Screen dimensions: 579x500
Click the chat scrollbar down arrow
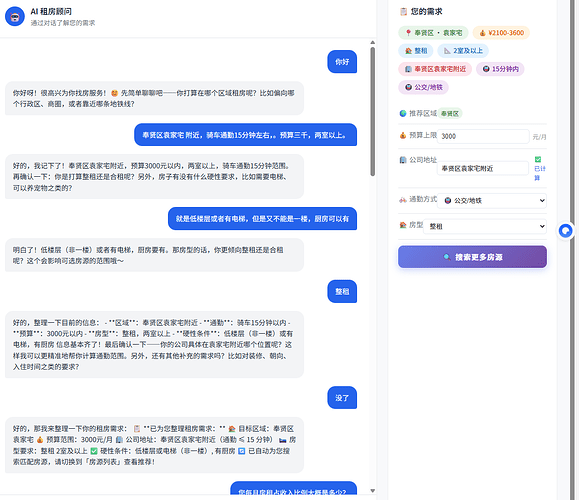[x=373, y=490]
